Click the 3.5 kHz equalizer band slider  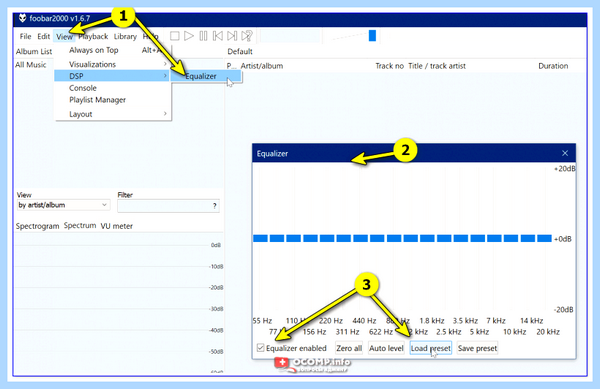[461, 238]
